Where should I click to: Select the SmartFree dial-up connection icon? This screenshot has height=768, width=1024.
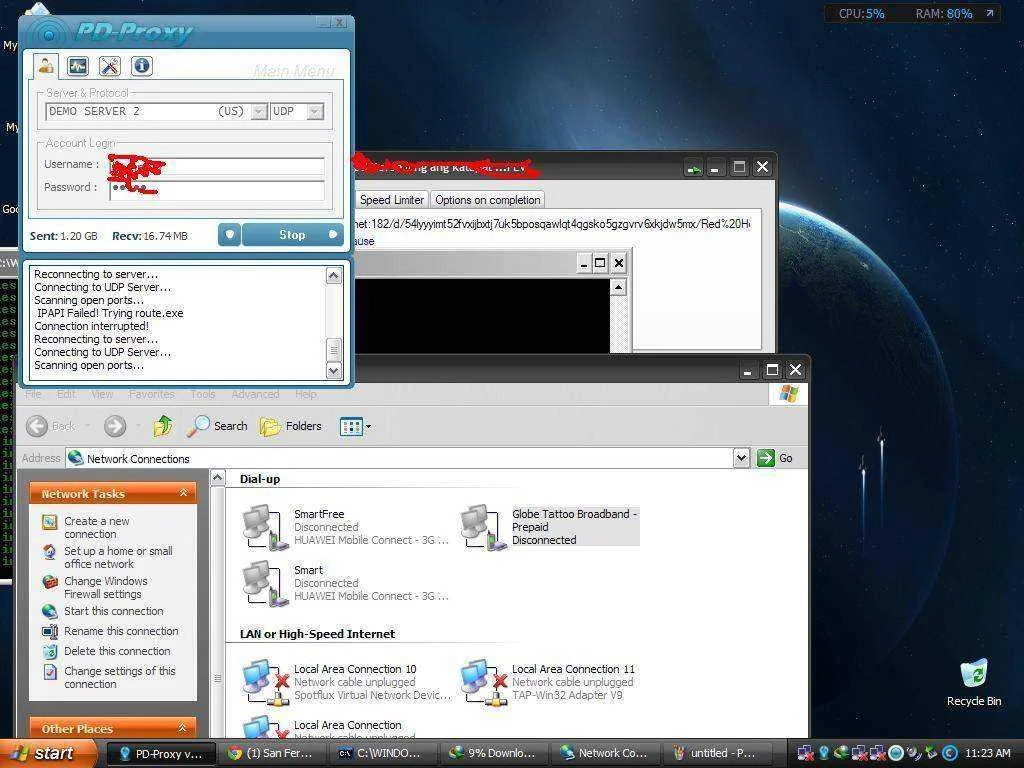tap(265, 526)
